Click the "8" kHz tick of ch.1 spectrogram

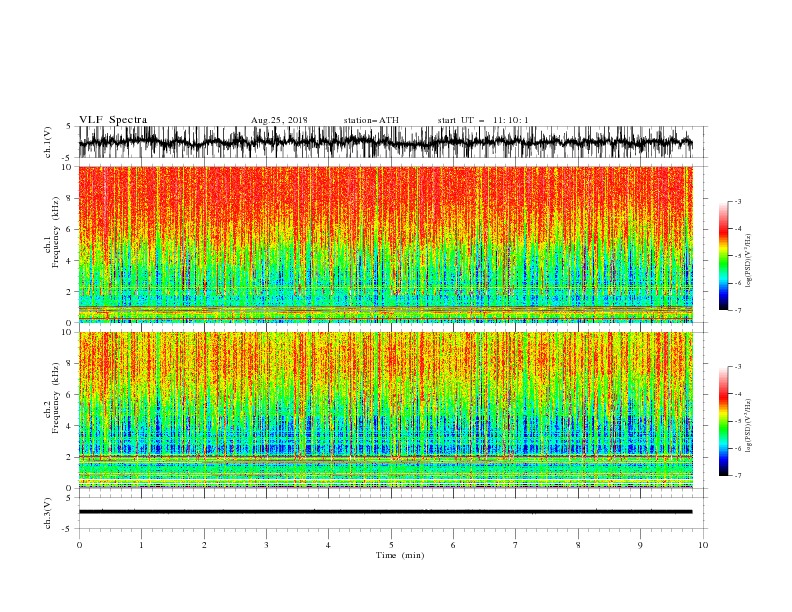pos(69,198)
